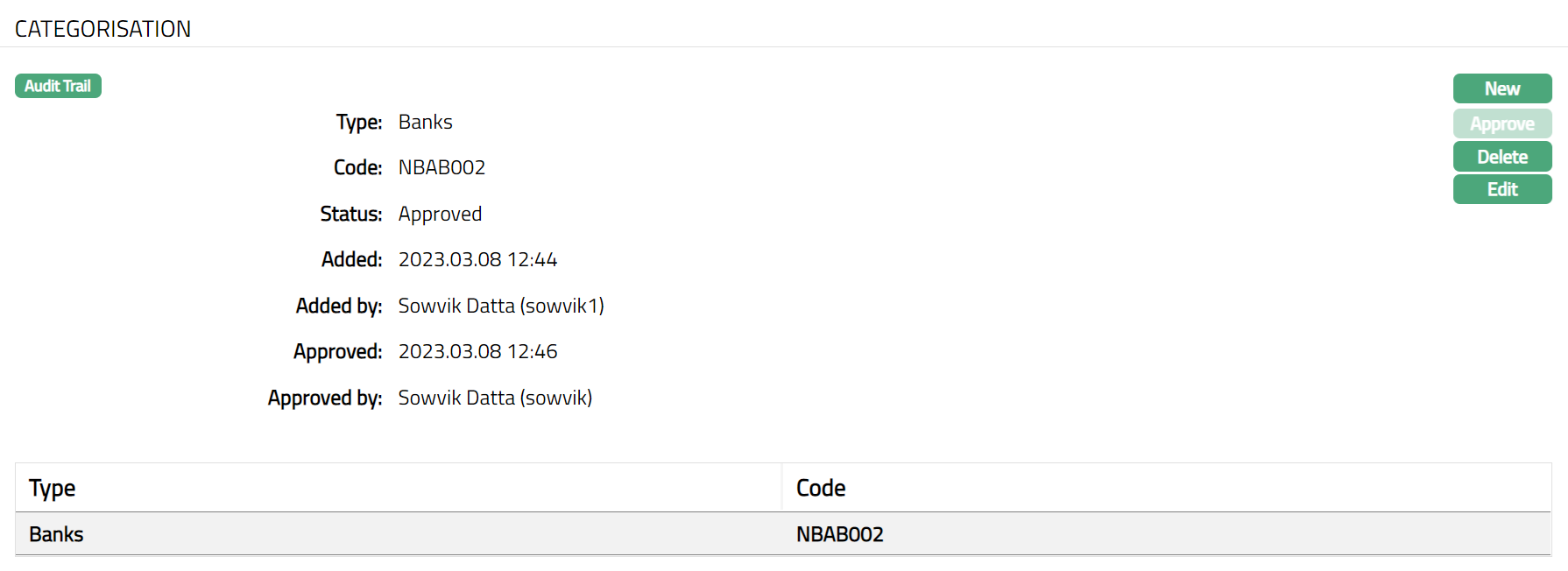The height and width of the screenshot is (571, 1568).
Task: Click the approver name Sowvik Datta (sowvik)
Action: [x=495, y=398]
